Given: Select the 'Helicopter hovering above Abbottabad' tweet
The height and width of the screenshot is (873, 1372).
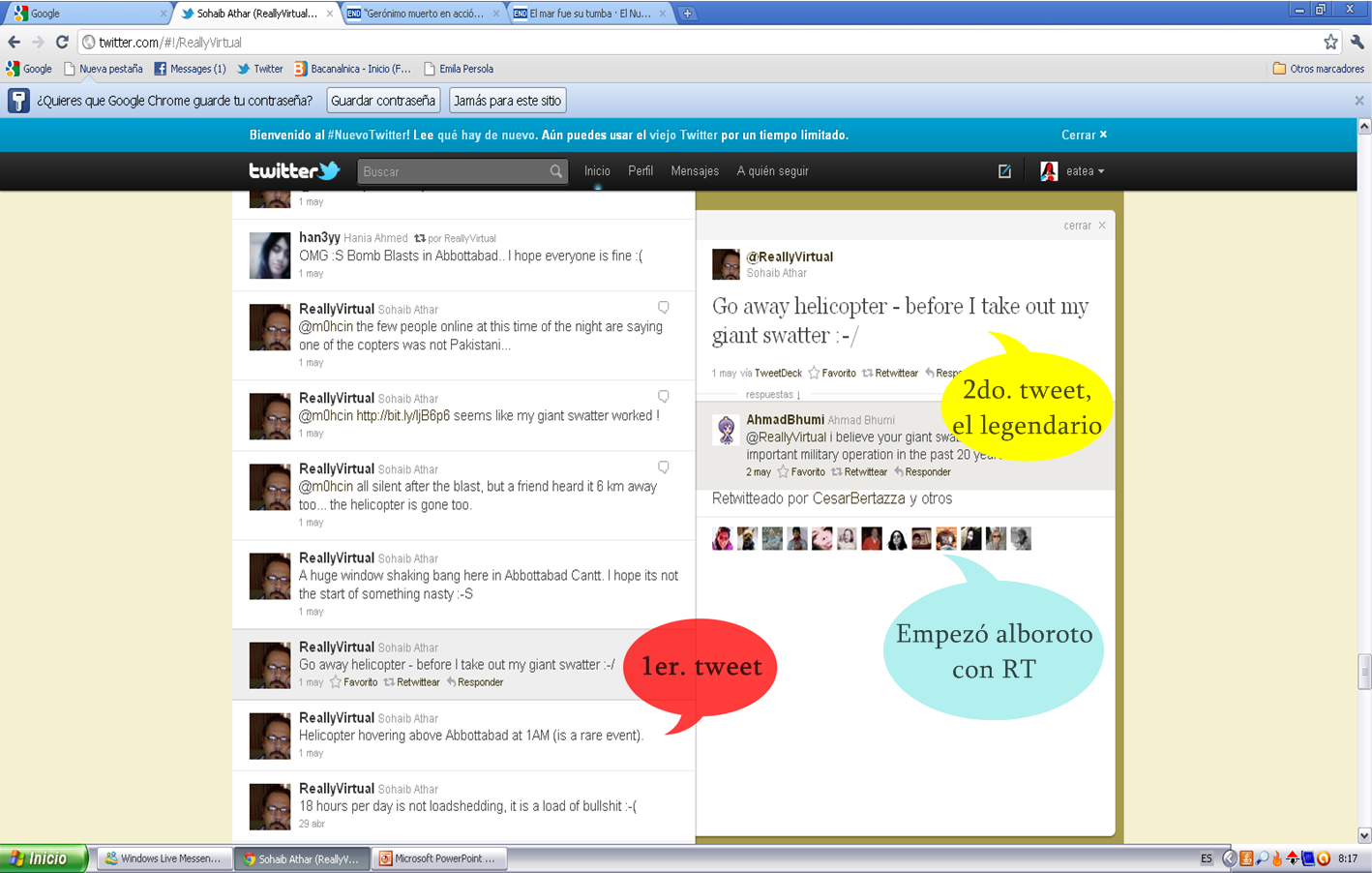Looking at the screenshot, I should tap(463, 735).
